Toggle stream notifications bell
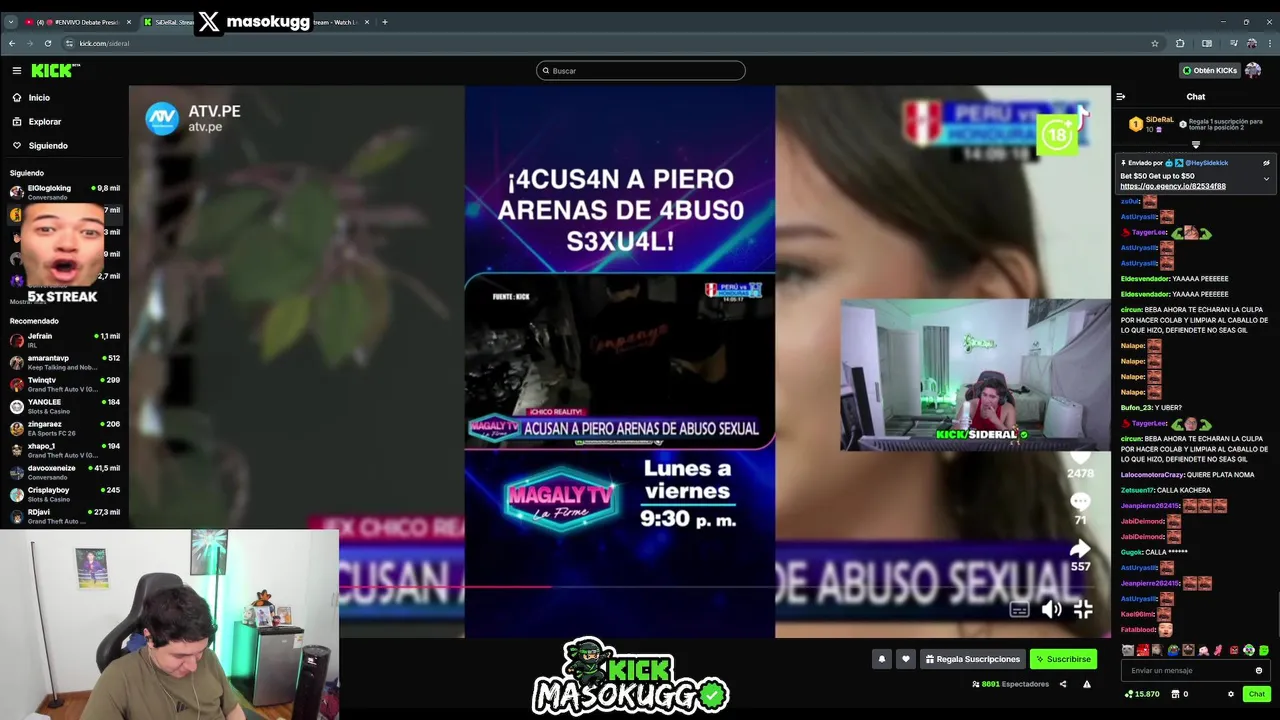 tap(882, 659)
